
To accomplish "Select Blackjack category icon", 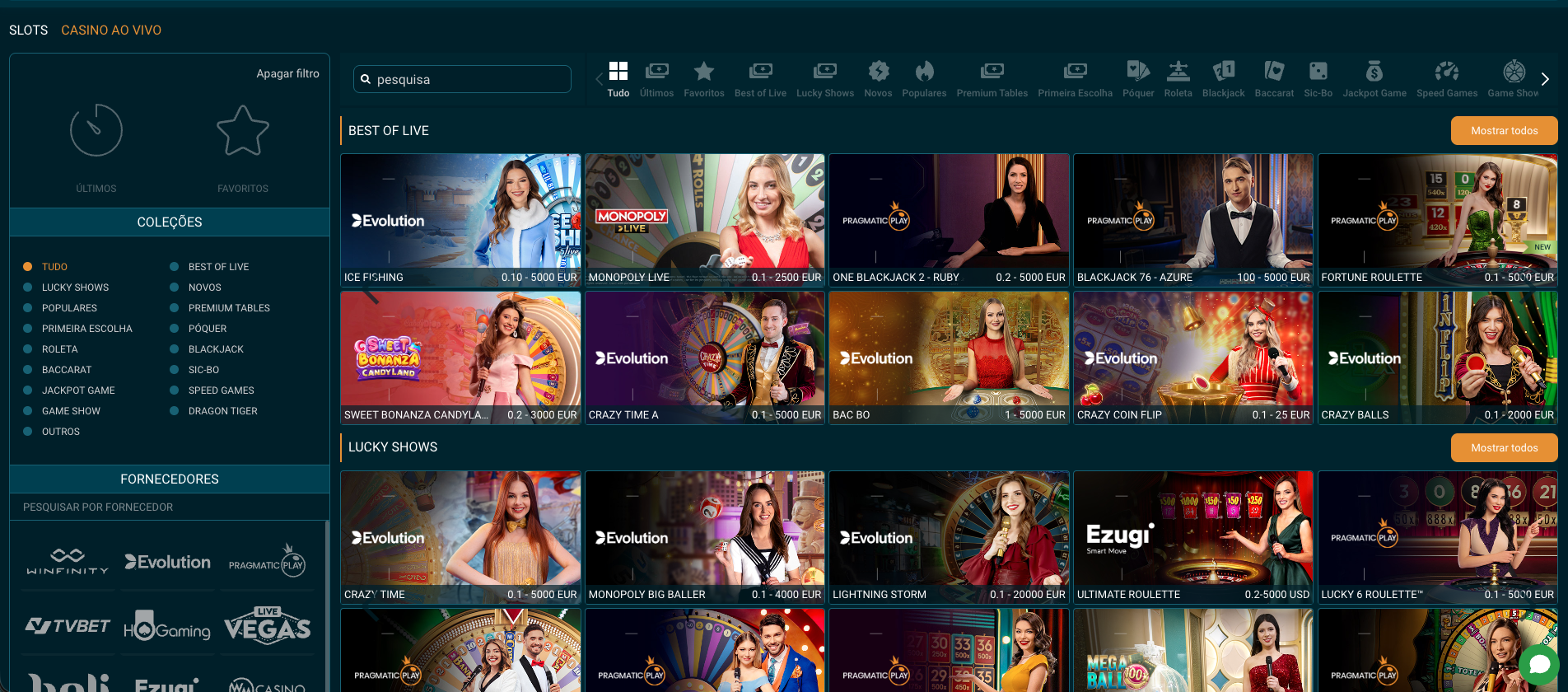I will (x=1224, y=71).
